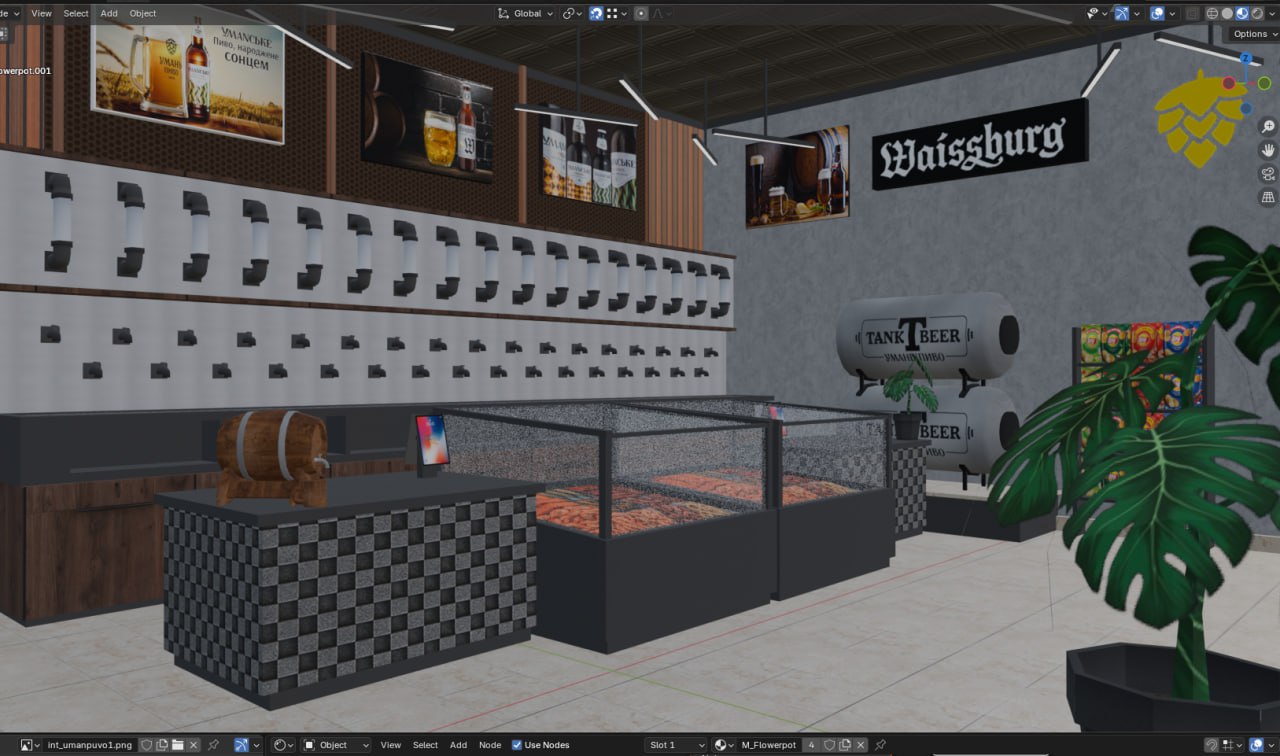The image size is (1280, 756).
Task: Click the M_Flowerpot material name field
Action: tap(768, 745)
